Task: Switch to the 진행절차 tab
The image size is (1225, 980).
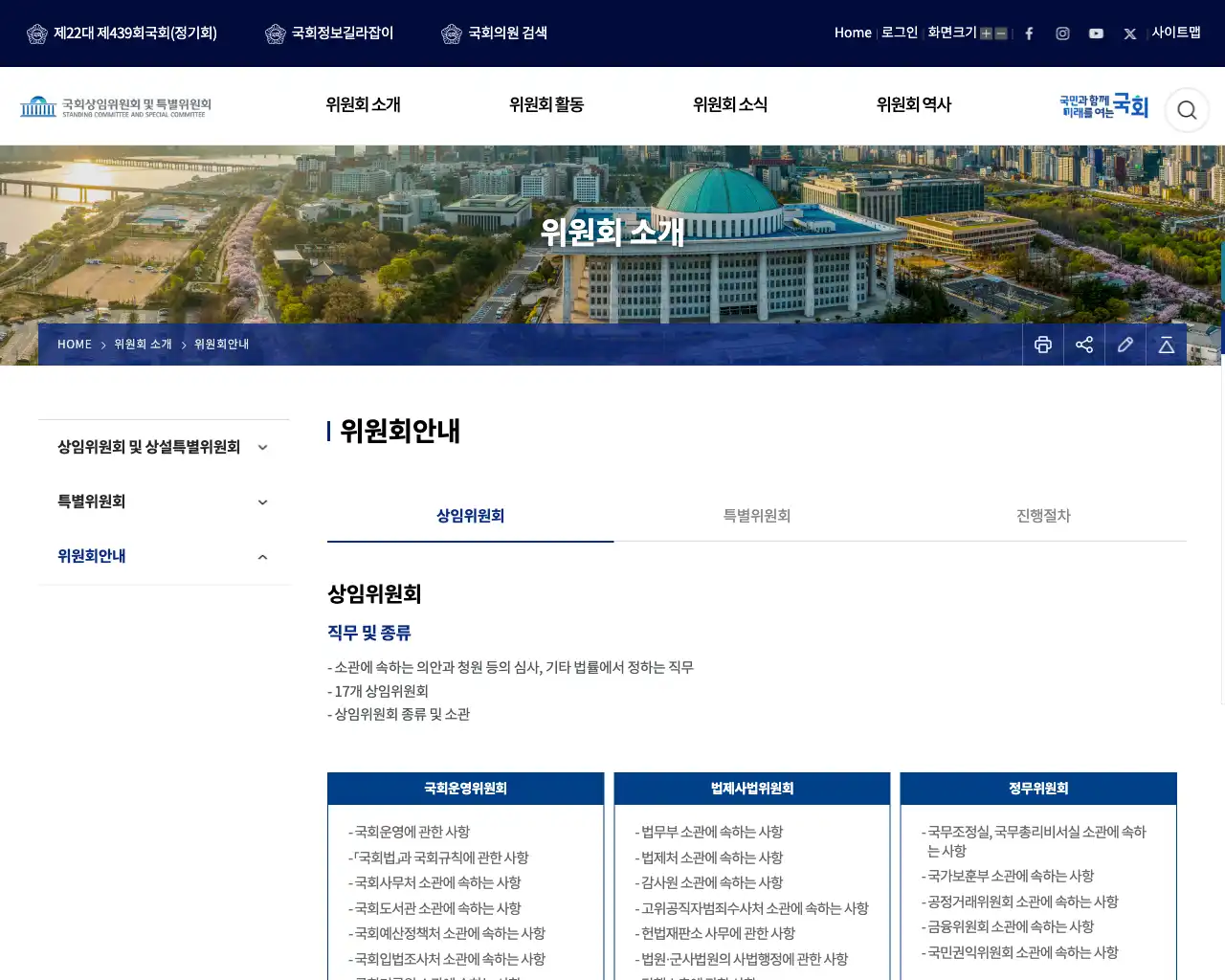Action: point(1043,516)
